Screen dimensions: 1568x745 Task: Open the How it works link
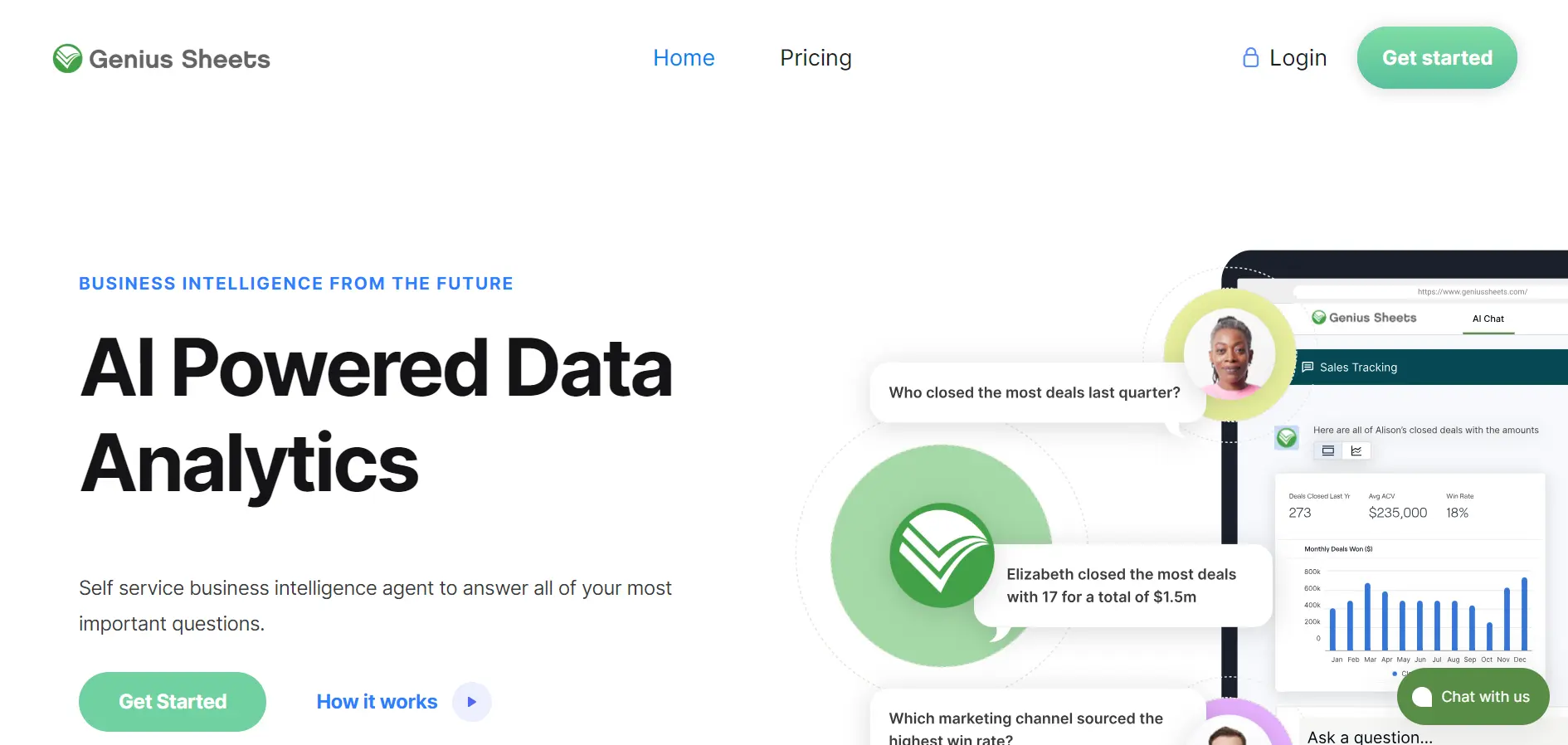[x=377, y=702]
